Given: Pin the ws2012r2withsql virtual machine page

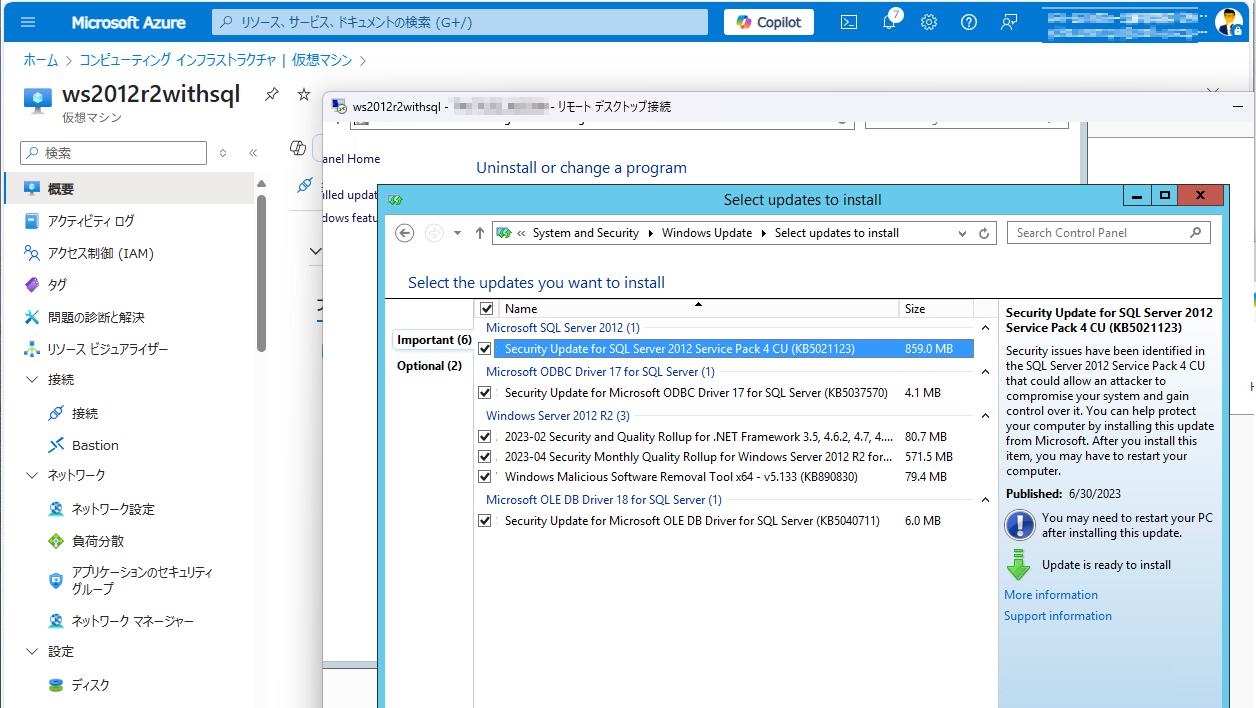Looking at the screenshot, I should coord(271,94).
